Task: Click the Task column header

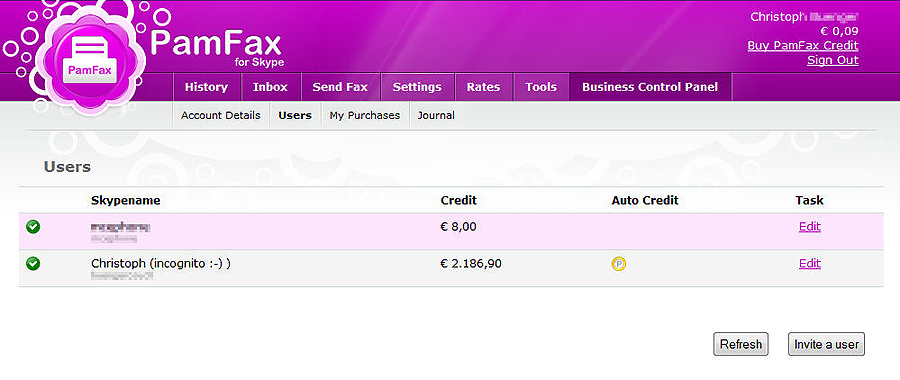Action: 809,200
